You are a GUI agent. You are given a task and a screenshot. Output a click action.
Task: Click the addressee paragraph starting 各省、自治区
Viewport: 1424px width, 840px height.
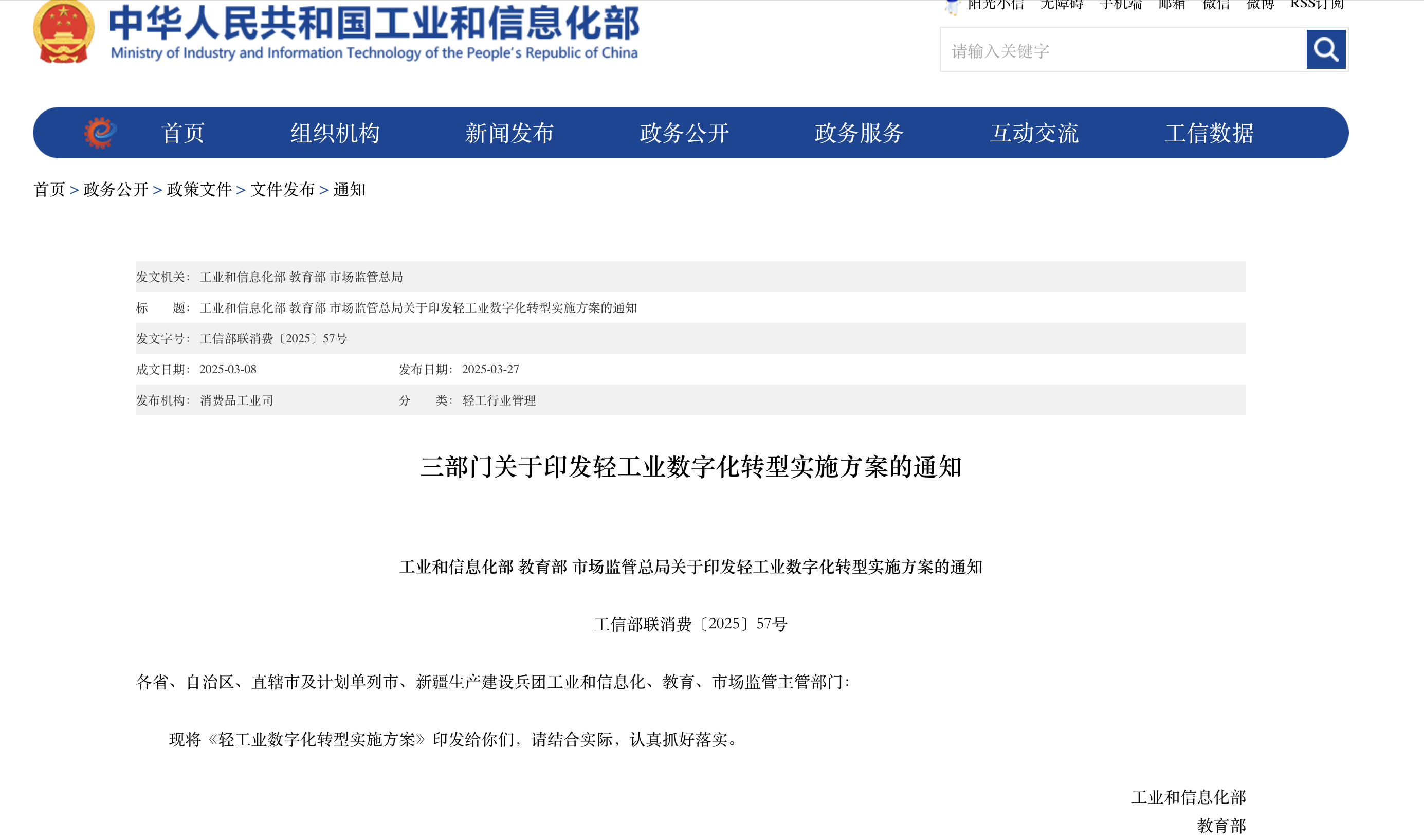pos(493,682)
